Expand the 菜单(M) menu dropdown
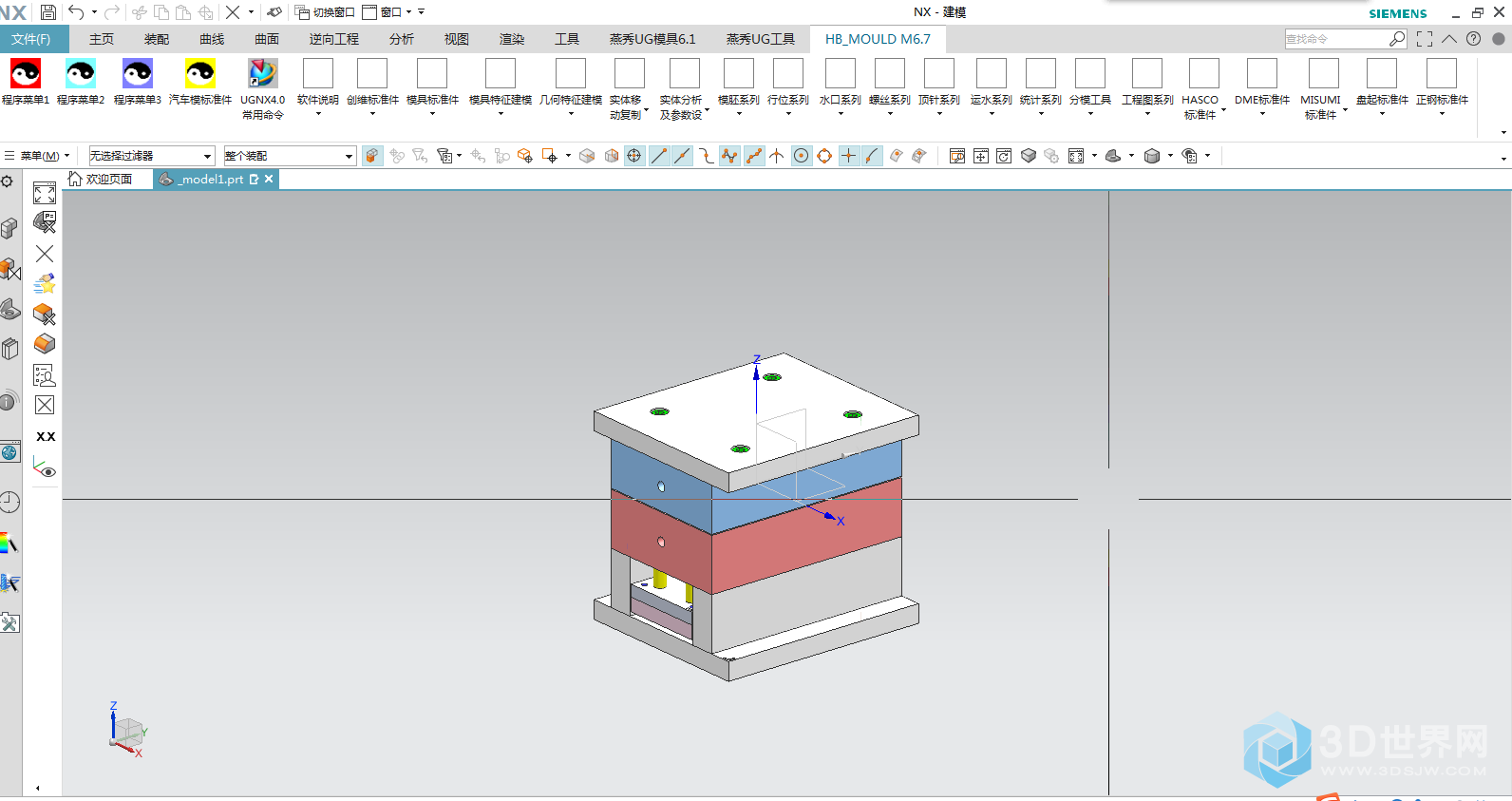The width and height of the screenshot is (1512, 801). click(x=37, y=156)
